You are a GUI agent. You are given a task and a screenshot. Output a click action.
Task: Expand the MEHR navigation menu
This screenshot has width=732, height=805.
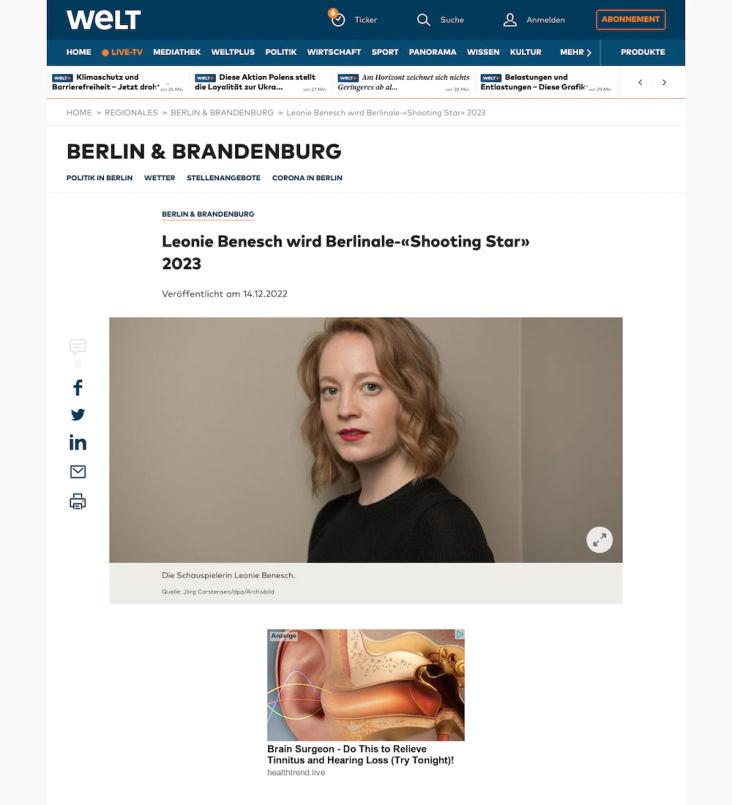575,52
